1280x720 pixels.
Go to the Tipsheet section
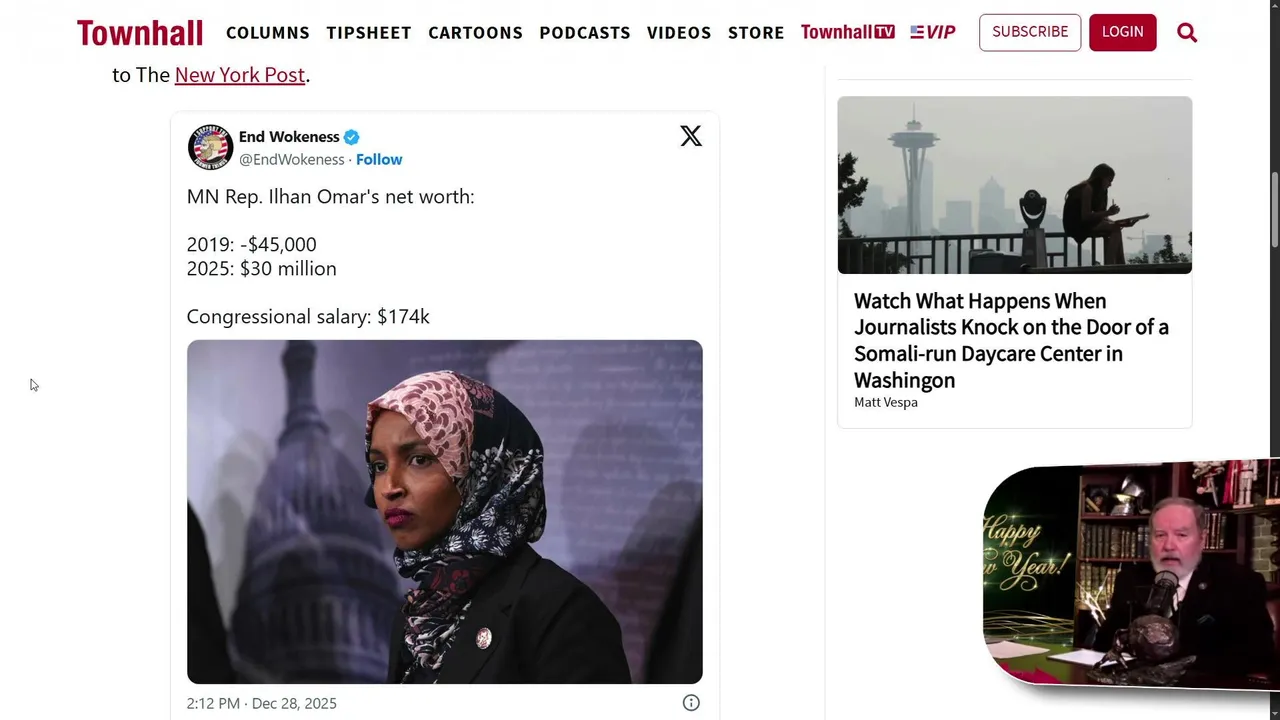(369, 33)
